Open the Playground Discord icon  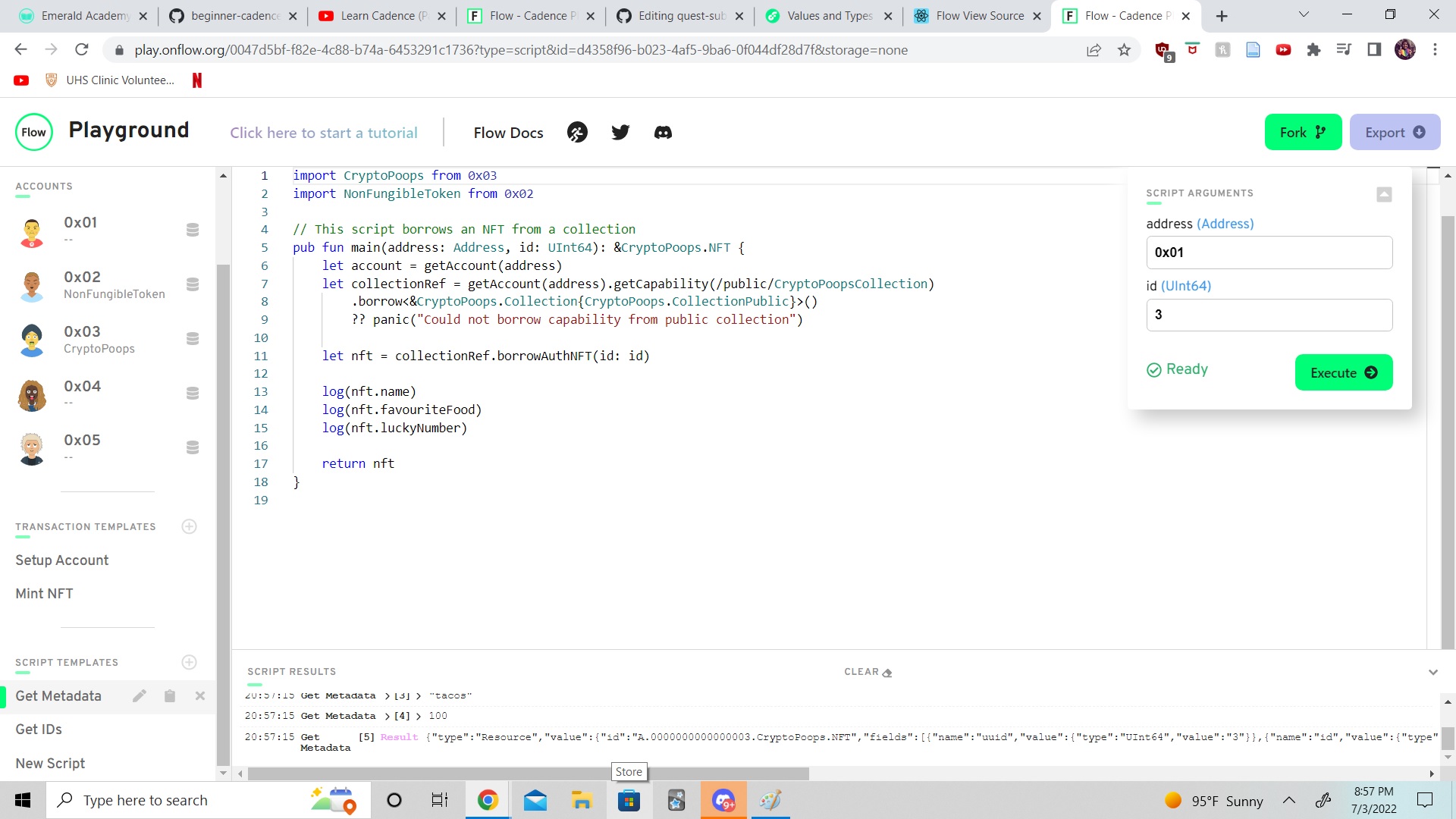[663, 132]
